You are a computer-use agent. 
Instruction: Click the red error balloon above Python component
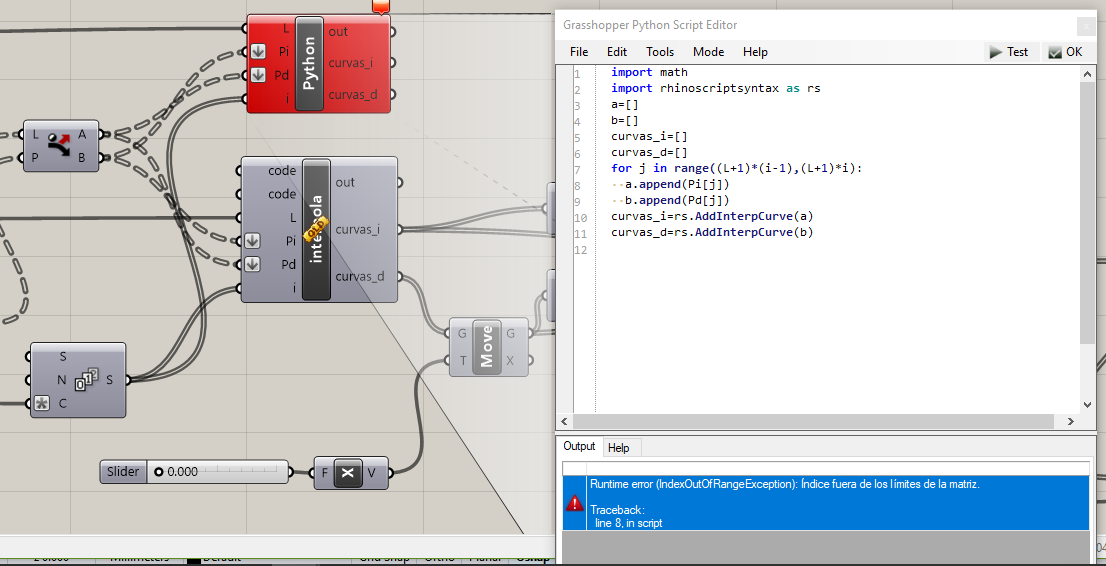pos(380,6)
